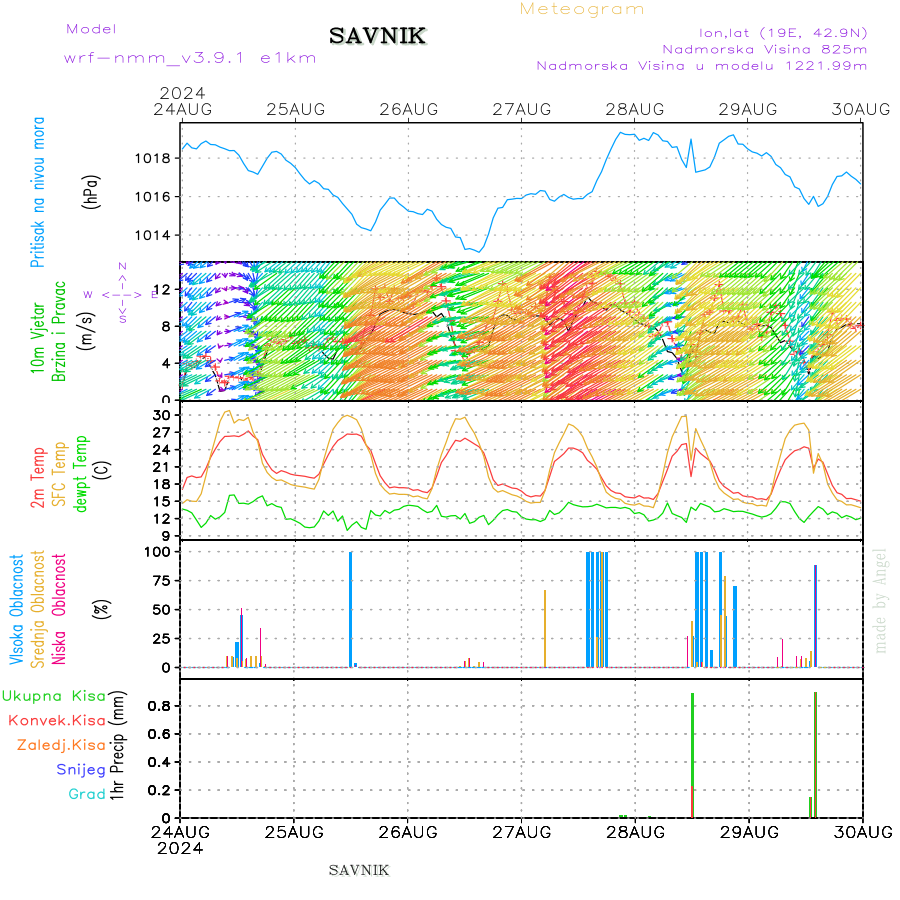The image size is (900, 900).
Task: Click the "(m/s)" wind unit label
Action: pyautogui.click(x=86, y=331)
